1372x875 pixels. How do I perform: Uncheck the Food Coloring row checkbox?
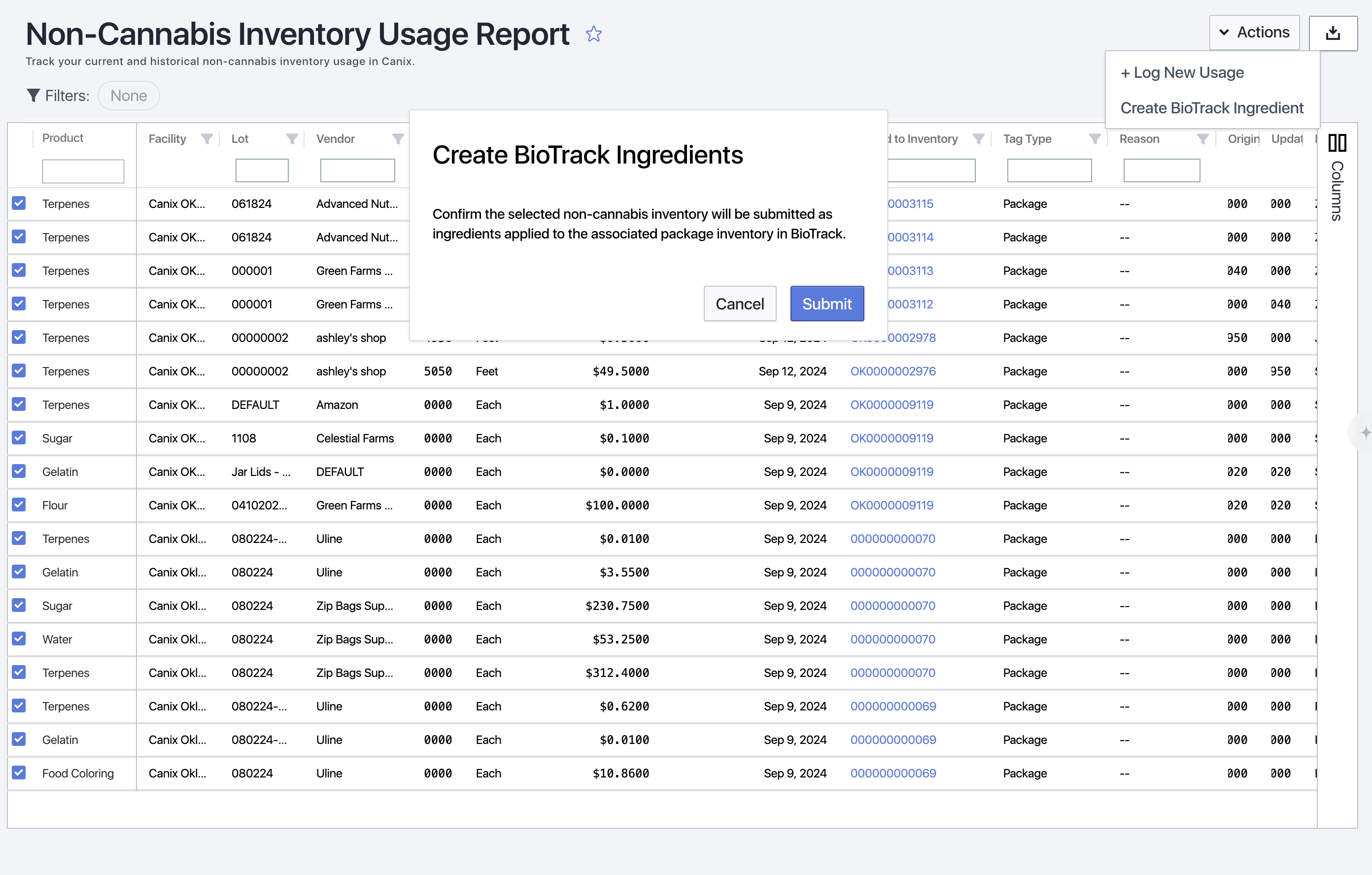click(19, 773)
